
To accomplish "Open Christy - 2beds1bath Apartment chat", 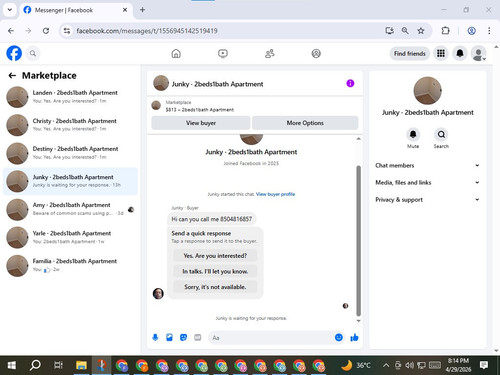I will (70, 125).
